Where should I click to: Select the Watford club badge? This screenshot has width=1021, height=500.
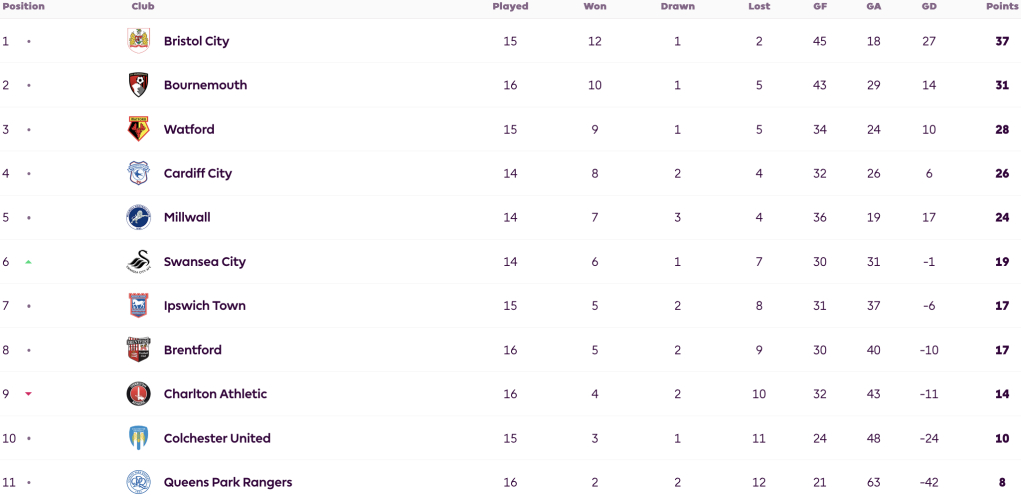(138, 130)
